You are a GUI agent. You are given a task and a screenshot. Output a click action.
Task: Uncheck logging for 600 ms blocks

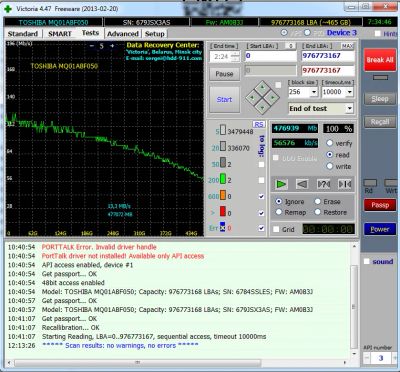point(261,197)
